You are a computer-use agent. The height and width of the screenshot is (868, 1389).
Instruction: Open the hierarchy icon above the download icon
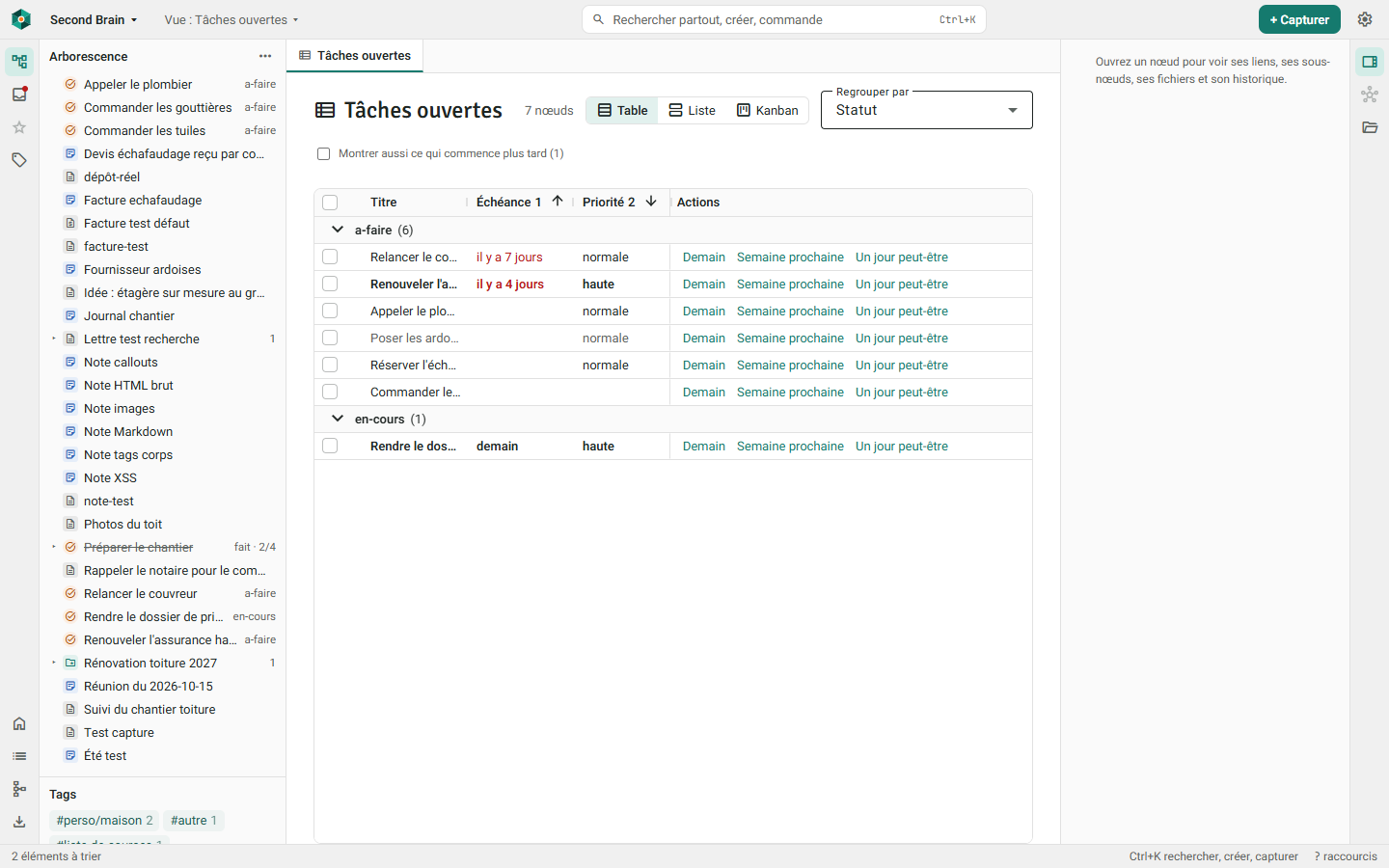[x=19, y=789]
